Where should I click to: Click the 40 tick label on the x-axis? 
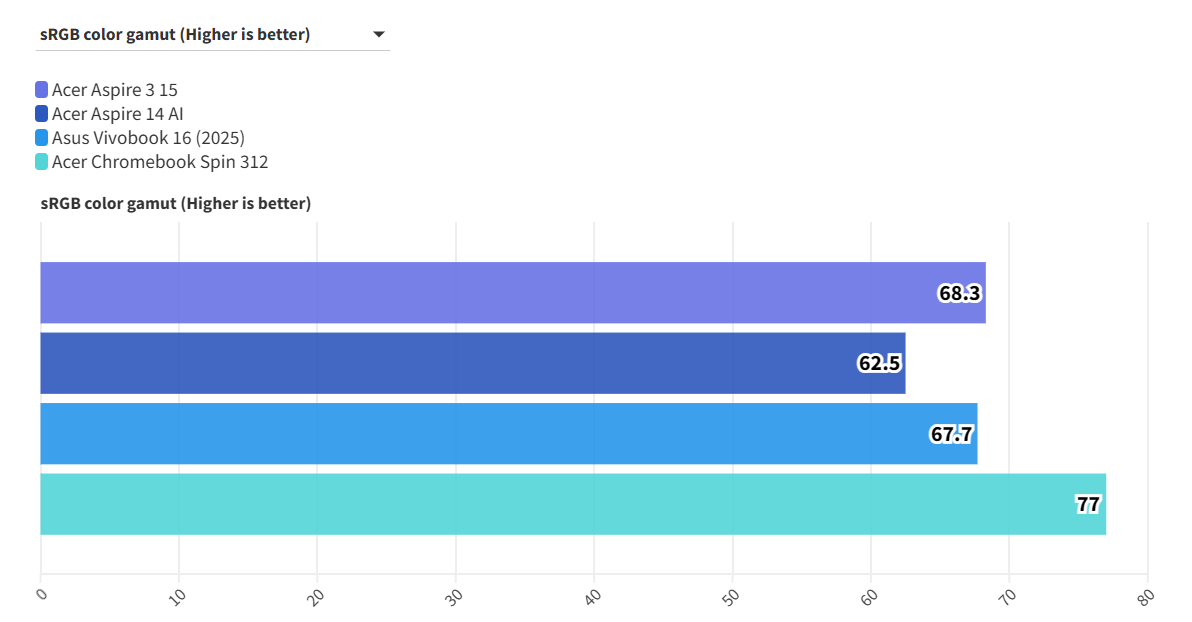coord(595,596)
